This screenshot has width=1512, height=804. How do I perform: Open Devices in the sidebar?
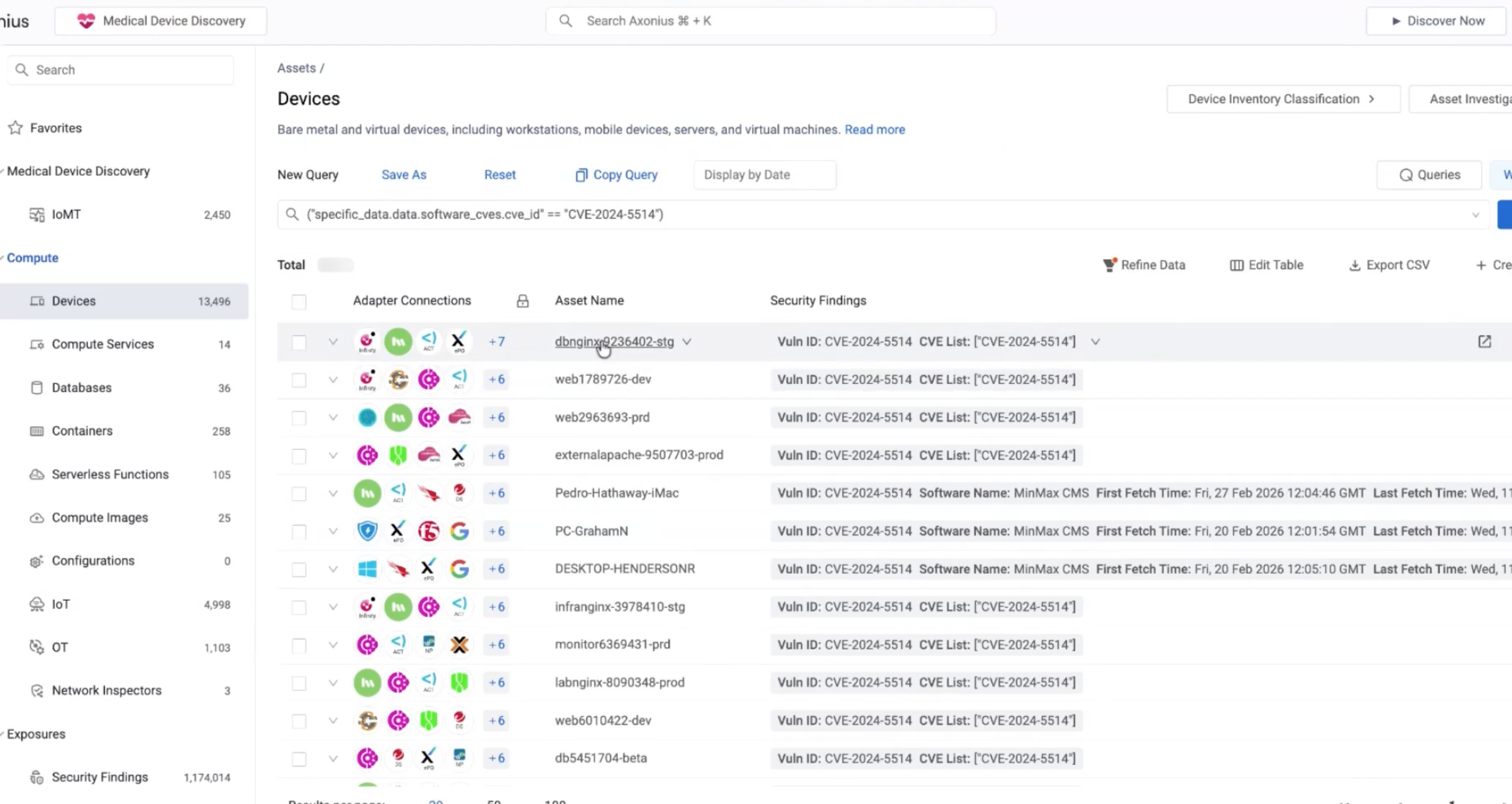point(124,301)
